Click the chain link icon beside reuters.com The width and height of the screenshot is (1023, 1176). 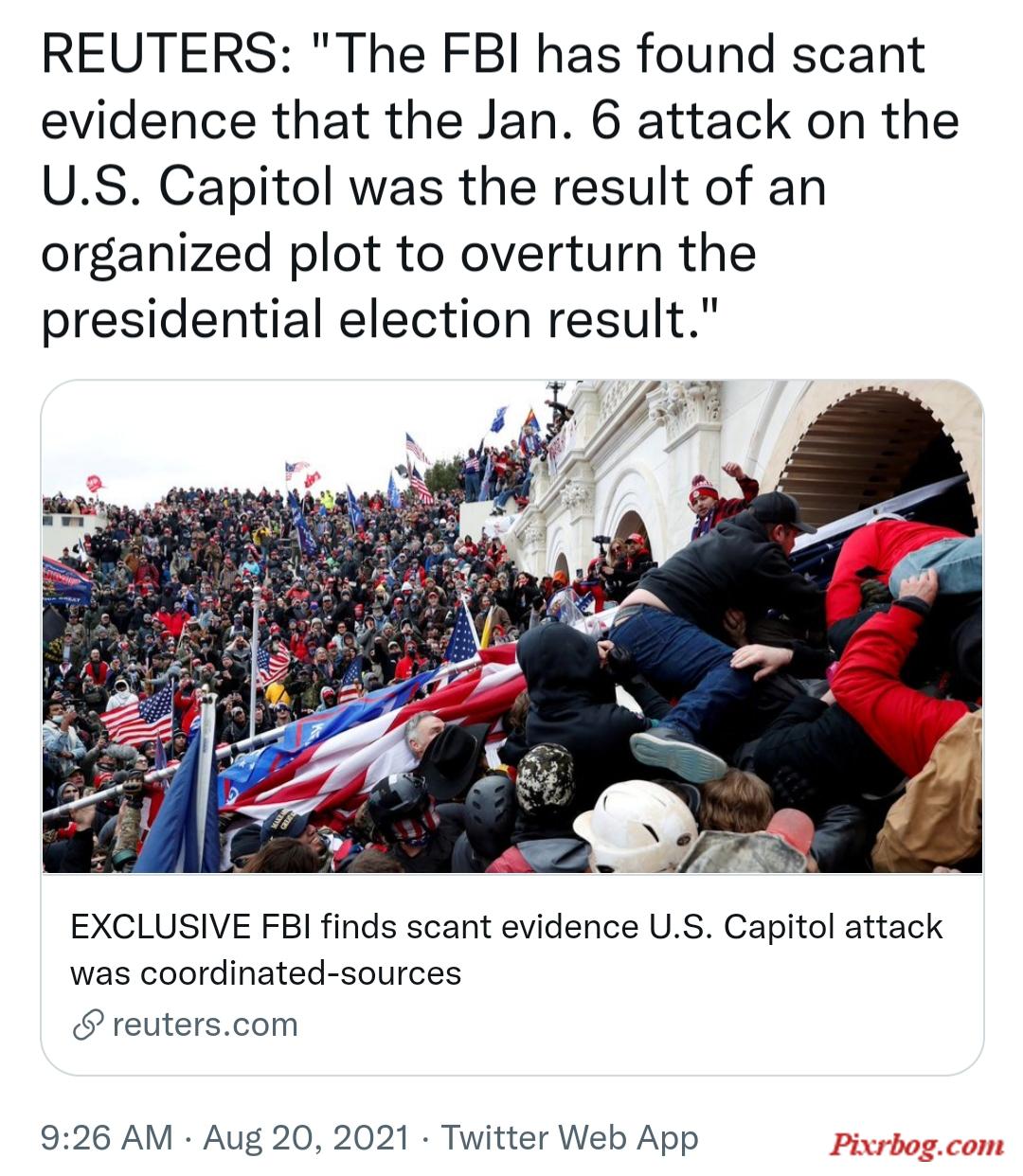[87, 1025]
